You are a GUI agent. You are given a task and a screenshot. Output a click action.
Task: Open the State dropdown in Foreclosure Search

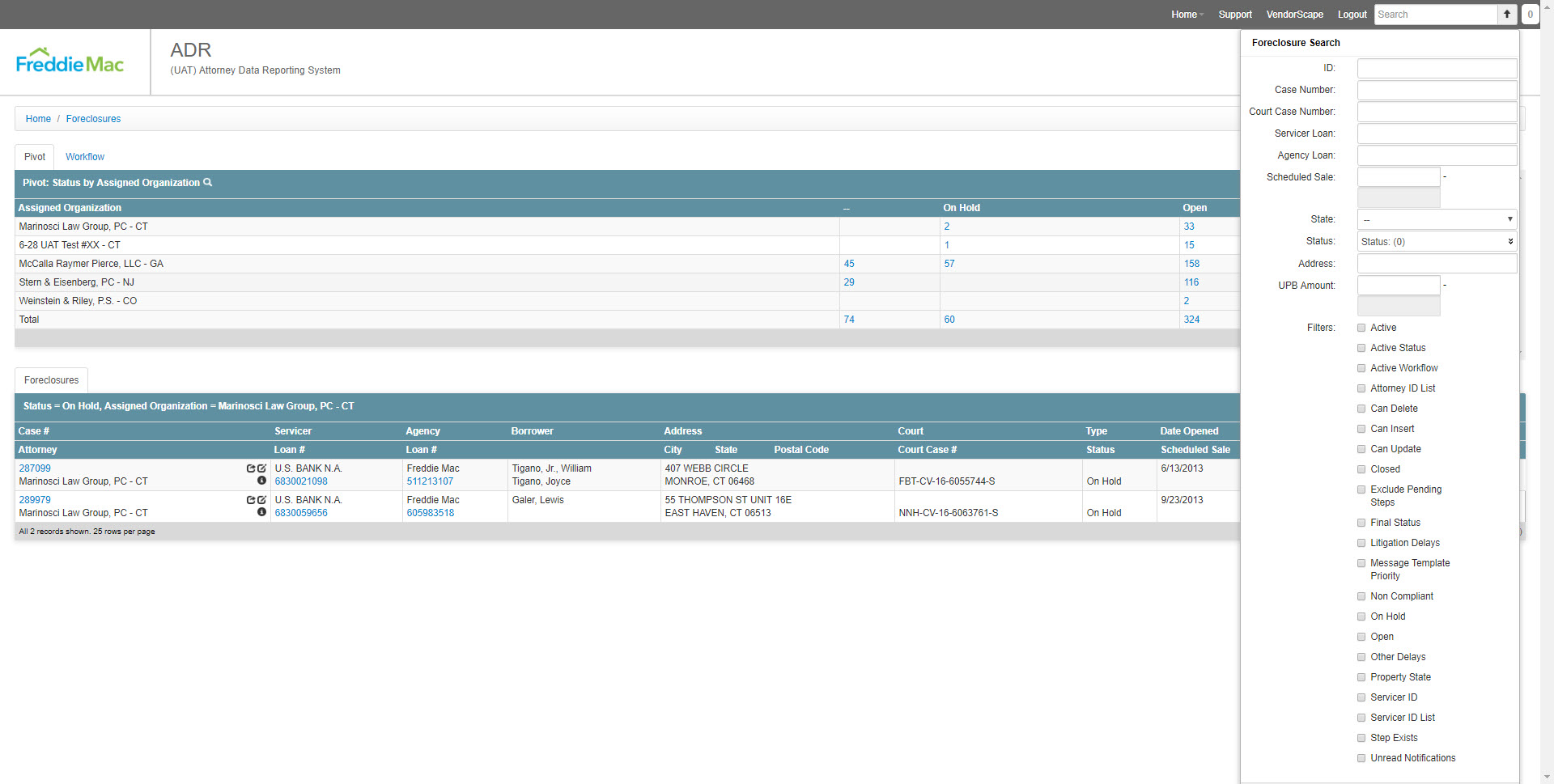[x=1437, y=219]
